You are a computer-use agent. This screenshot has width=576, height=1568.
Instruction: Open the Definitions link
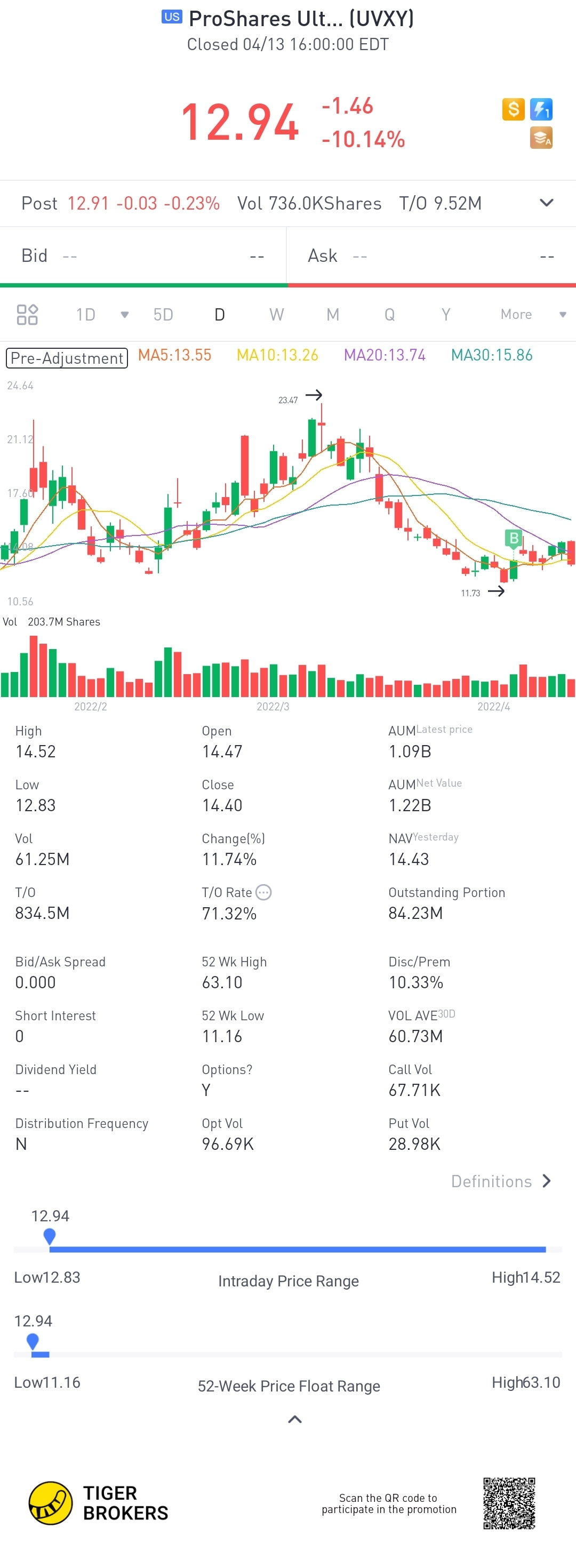pyautogui.click(x=491, y=1181)
